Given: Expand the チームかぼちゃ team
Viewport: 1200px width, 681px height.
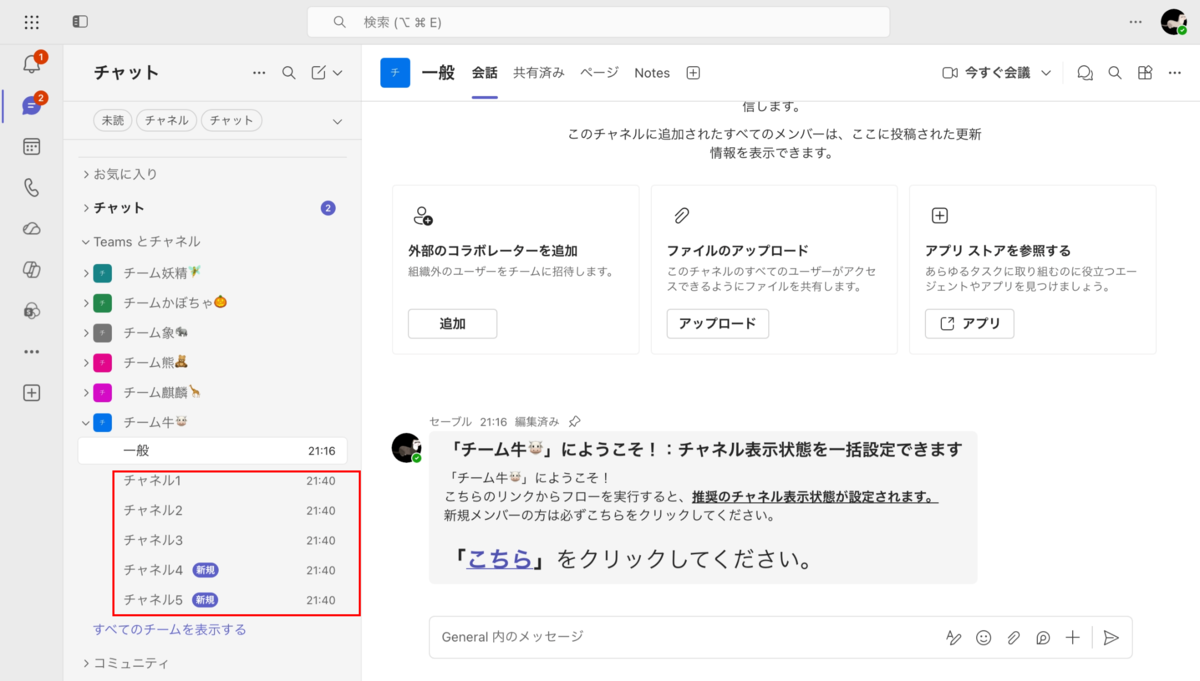Looking at the screenshot, I should click(x=86, y=303).
